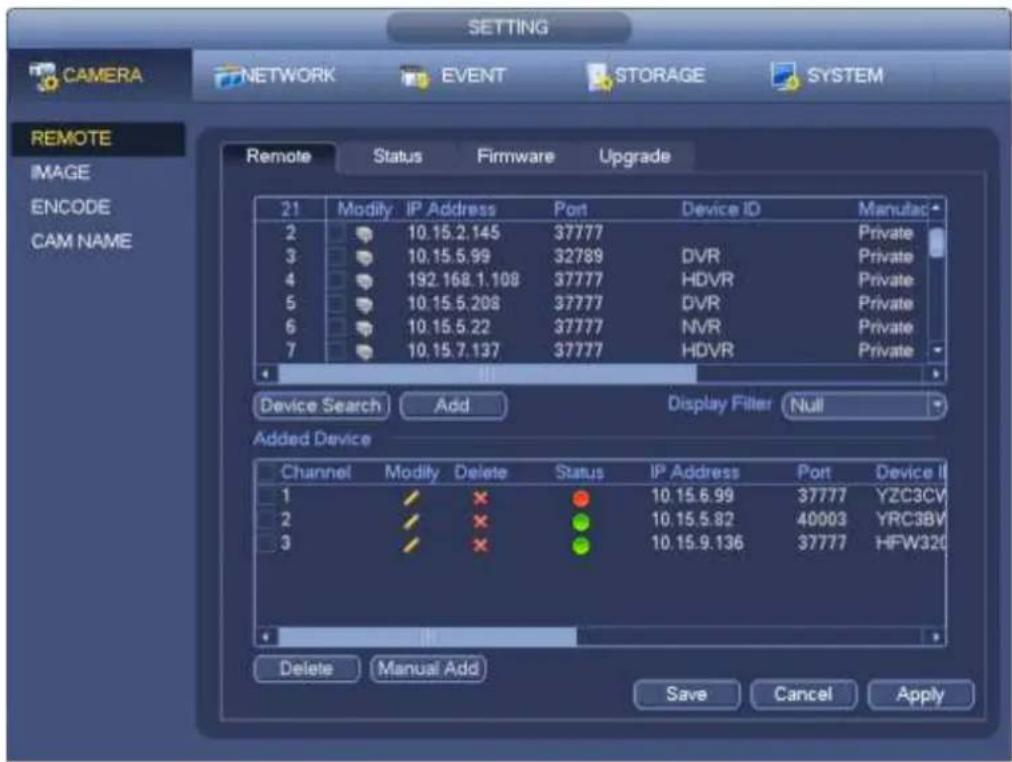Check the box for device row 3

coord(337,257)
